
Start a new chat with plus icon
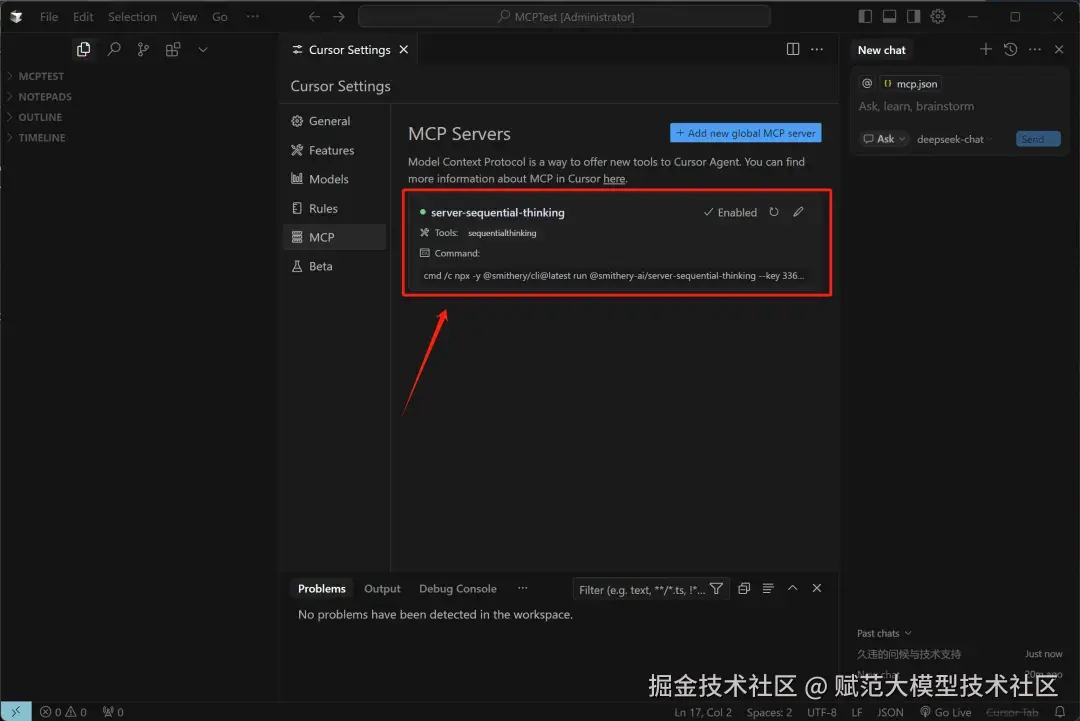pos(986,49)
